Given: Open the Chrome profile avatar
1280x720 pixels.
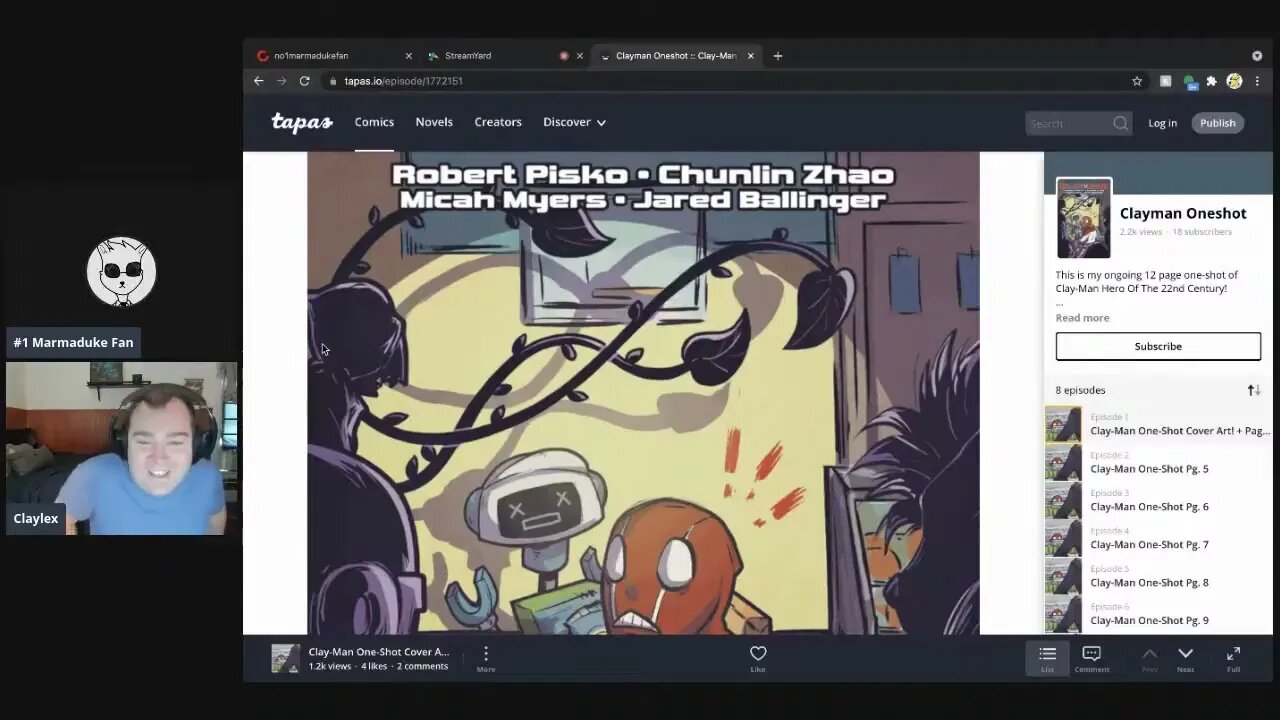Looking at the screenshot, I should click(1234, 81).
